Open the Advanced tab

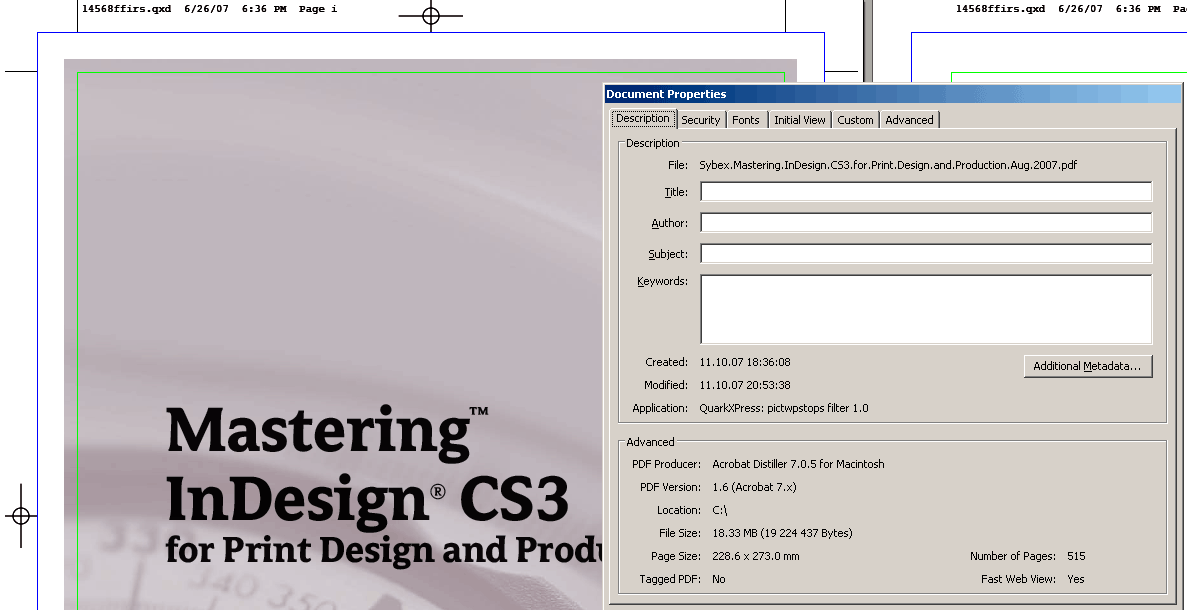pyautogui.click(x=909, y=120)
